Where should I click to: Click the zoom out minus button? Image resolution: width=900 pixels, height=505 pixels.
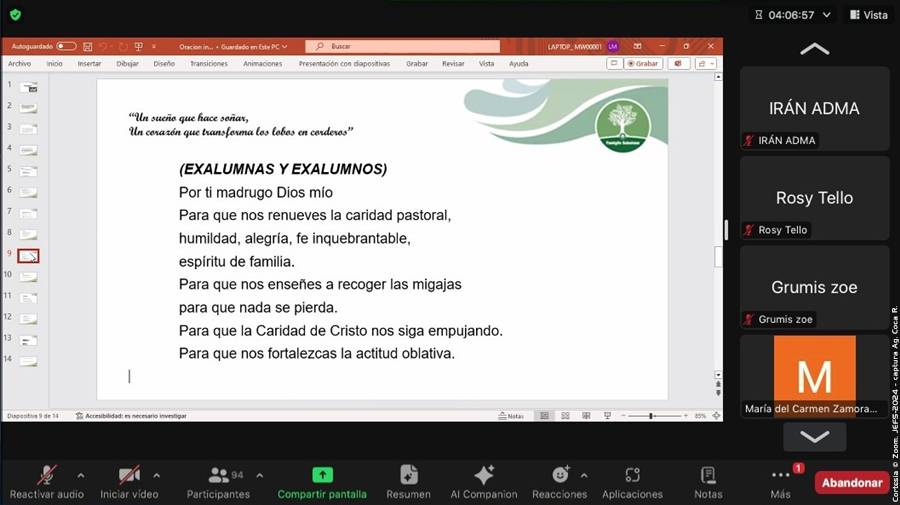pyautogui.click(x=623, y=415)
